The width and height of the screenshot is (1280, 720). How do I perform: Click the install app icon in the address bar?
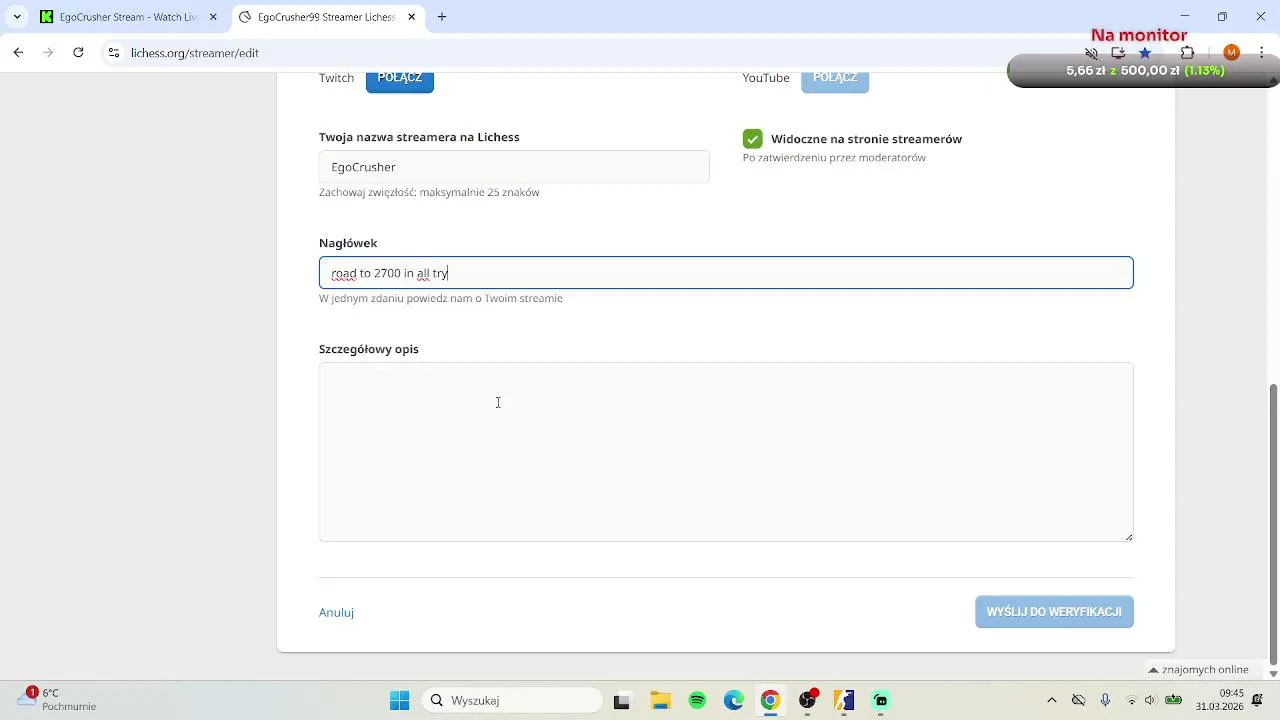[1118, 53]
